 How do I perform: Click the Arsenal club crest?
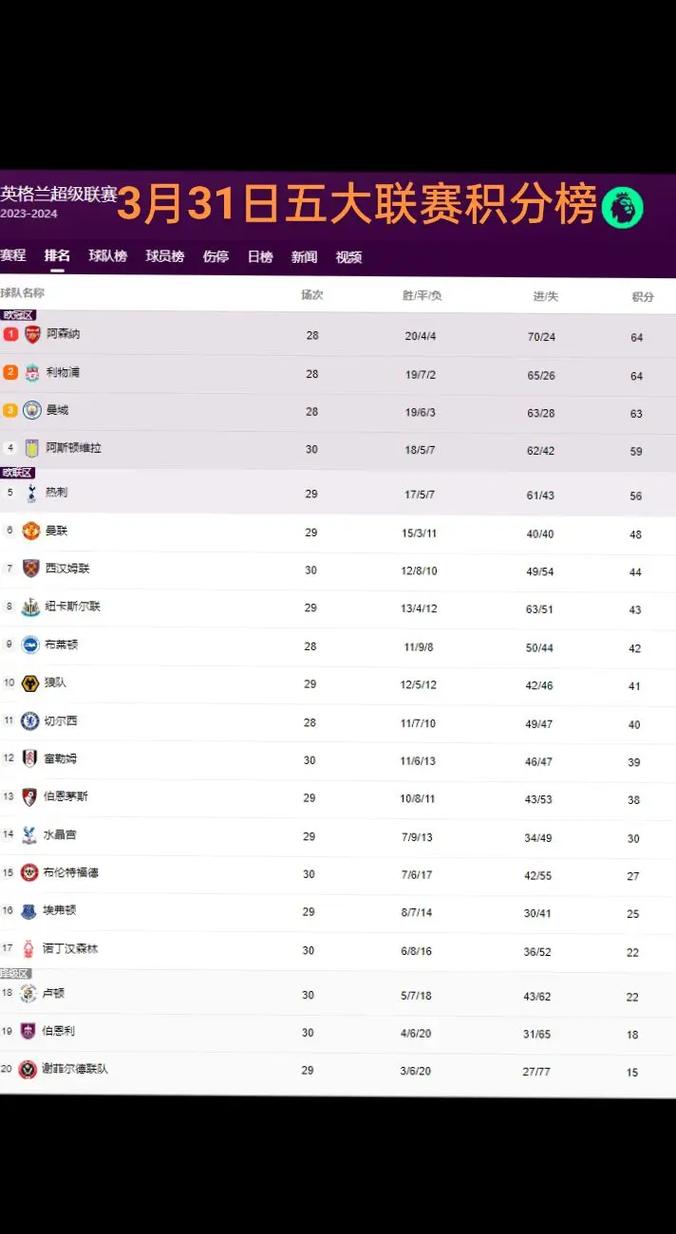pos(33,334)
